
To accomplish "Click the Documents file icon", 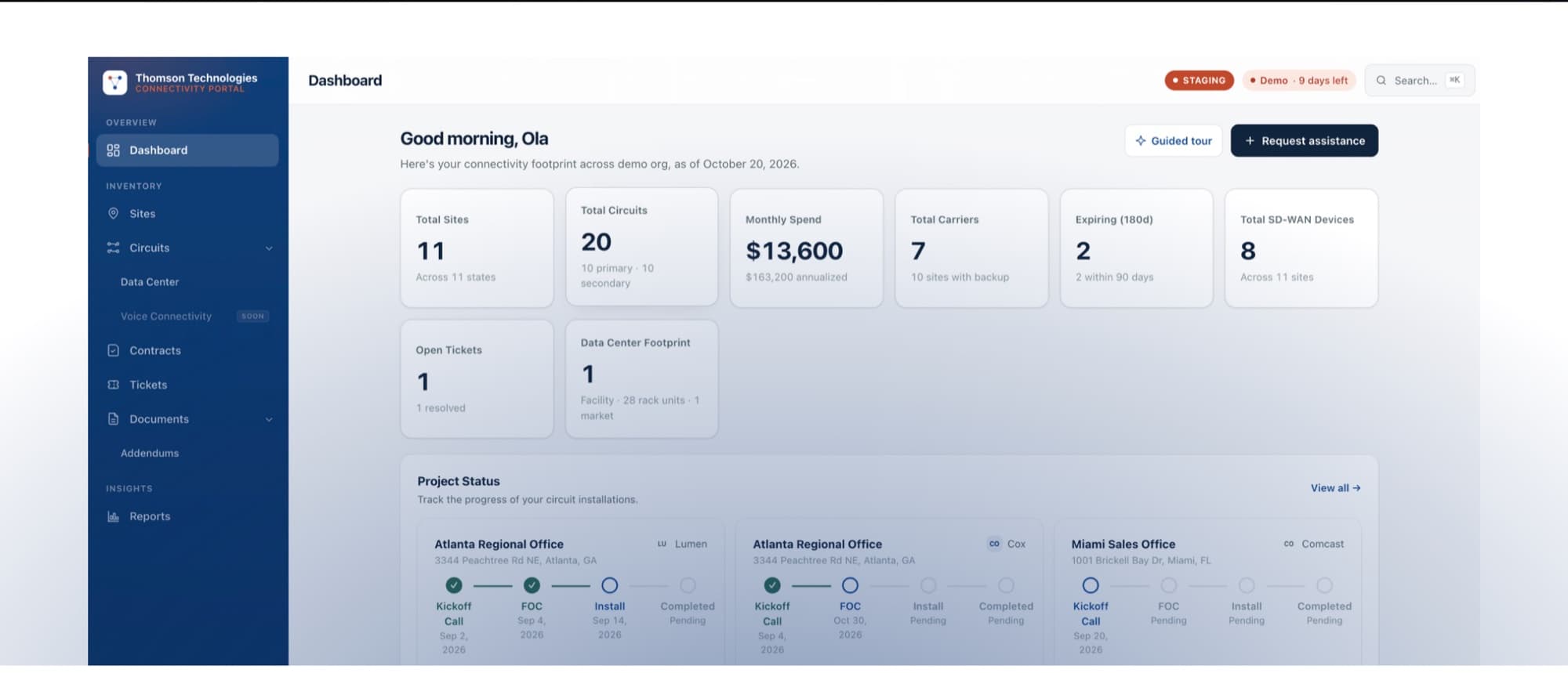I will point(113,419).
